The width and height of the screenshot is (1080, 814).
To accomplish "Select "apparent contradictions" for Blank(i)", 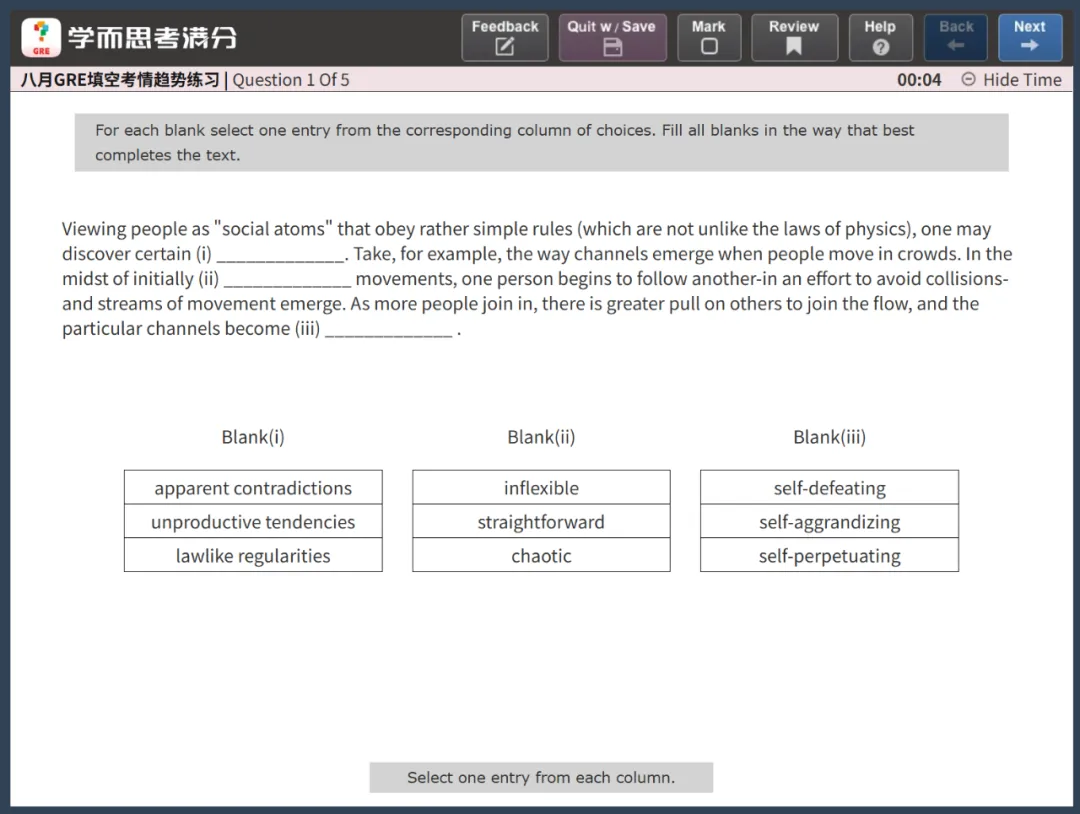I will point(253,488).
